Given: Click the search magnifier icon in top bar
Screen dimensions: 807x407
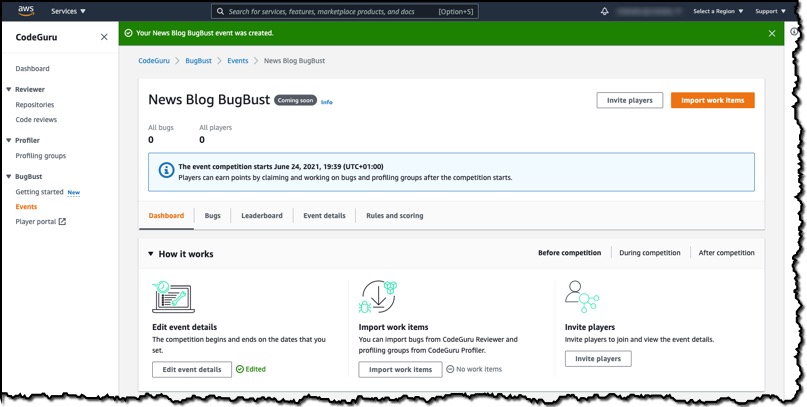Looking at the screenshot, I should point(220,11).
